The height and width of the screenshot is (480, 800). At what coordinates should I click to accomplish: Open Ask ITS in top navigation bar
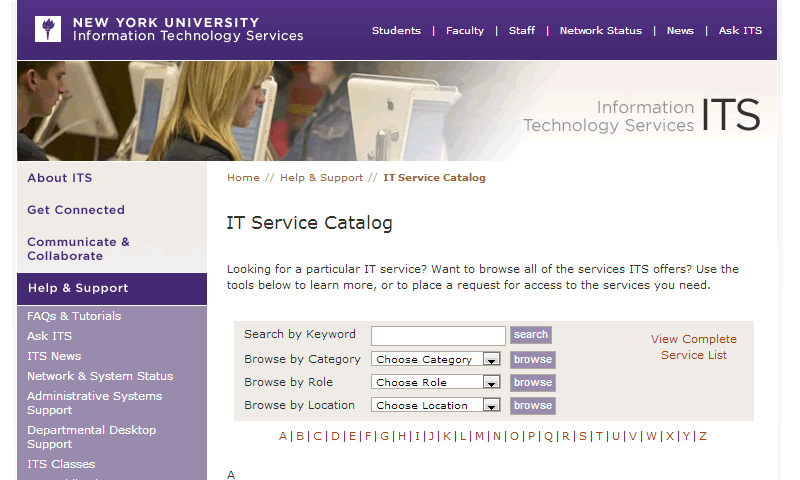[x=740, y=31]
